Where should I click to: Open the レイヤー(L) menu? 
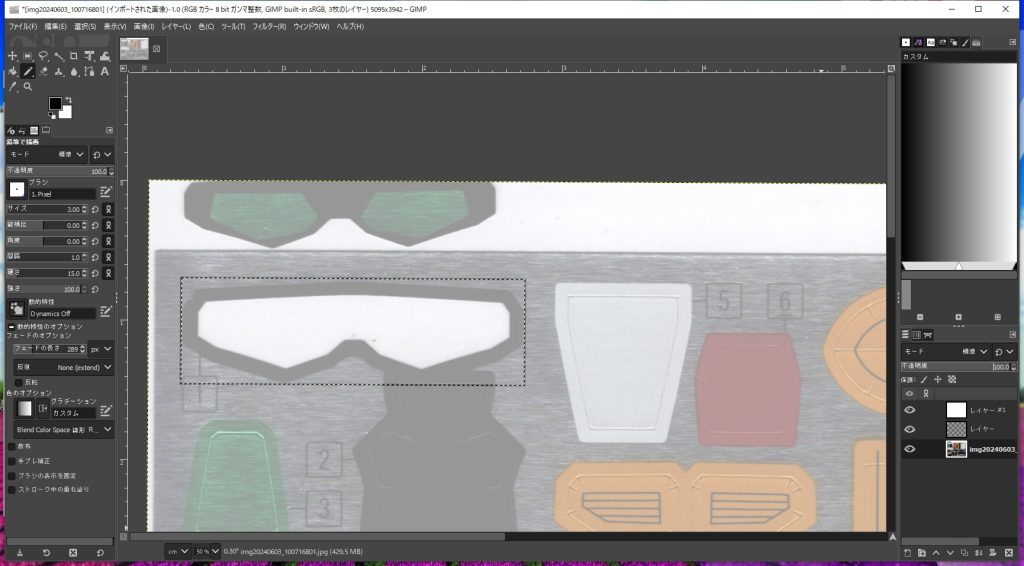(175, 26)
